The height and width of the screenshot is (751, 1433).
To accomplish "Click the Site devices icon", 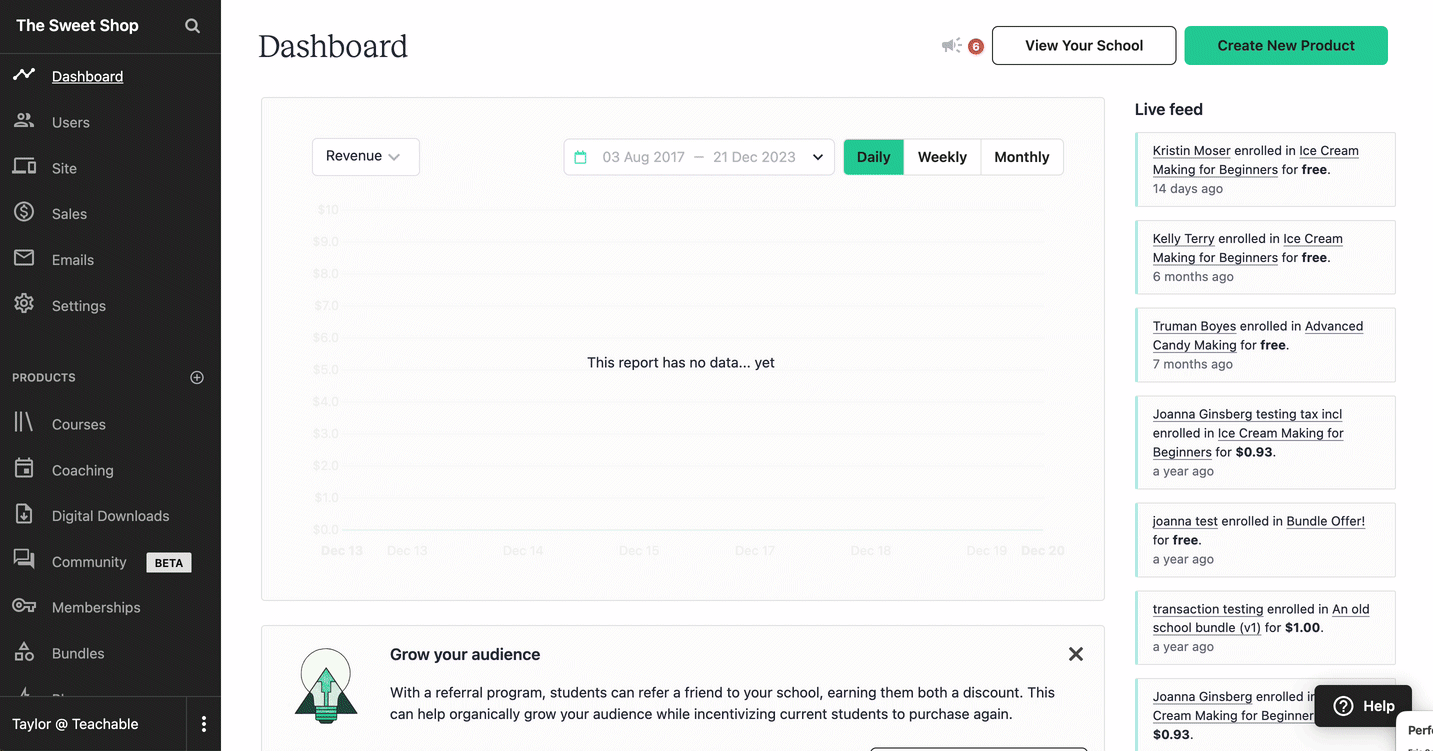I will coord(24,167).
